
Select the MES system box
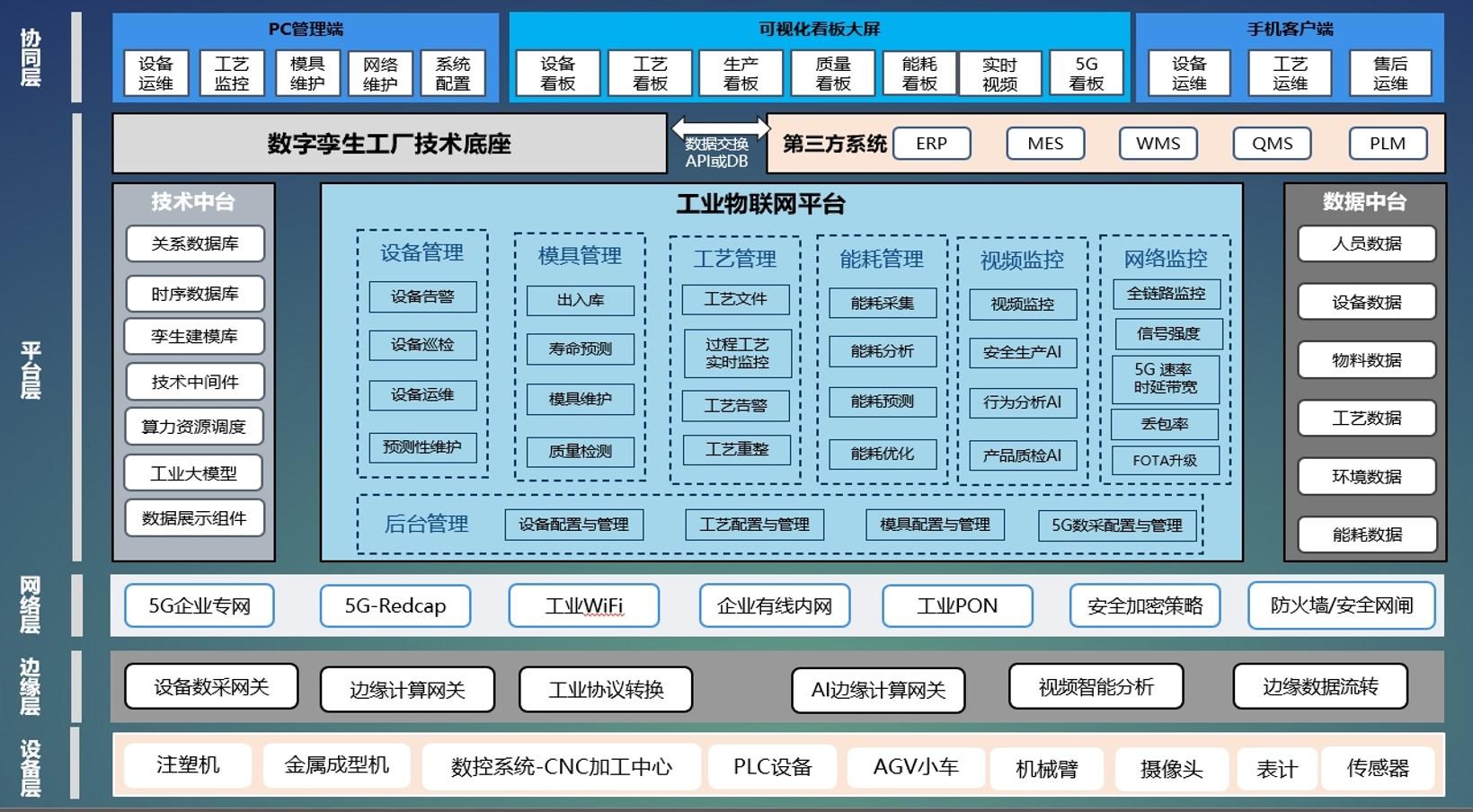point(1044,144)
